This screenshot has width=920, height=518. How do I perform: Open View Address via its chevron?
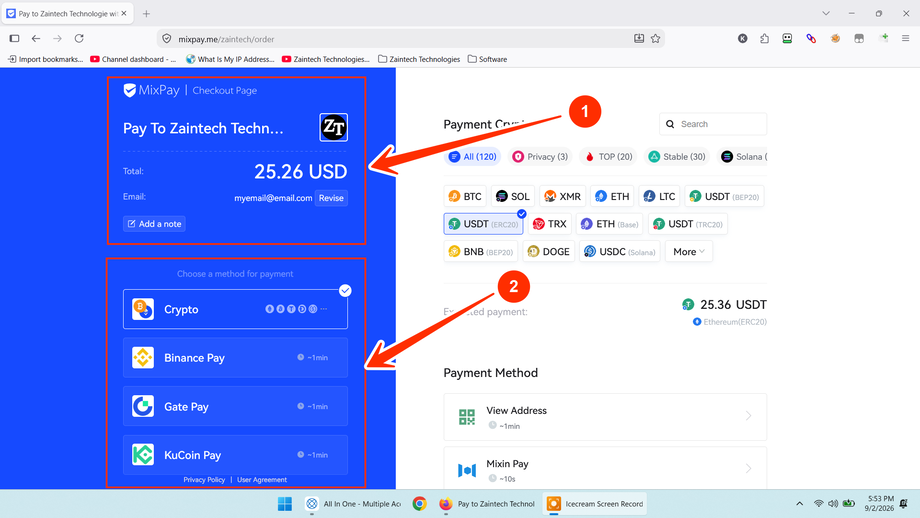748,416
